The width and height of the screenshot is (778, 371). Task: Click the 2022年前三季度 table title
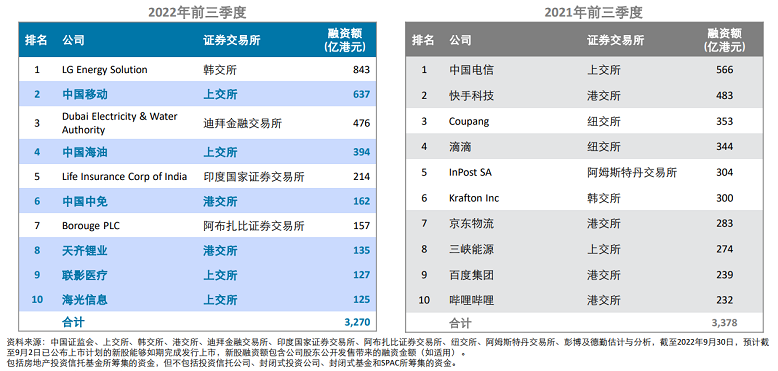pos(197,12)
